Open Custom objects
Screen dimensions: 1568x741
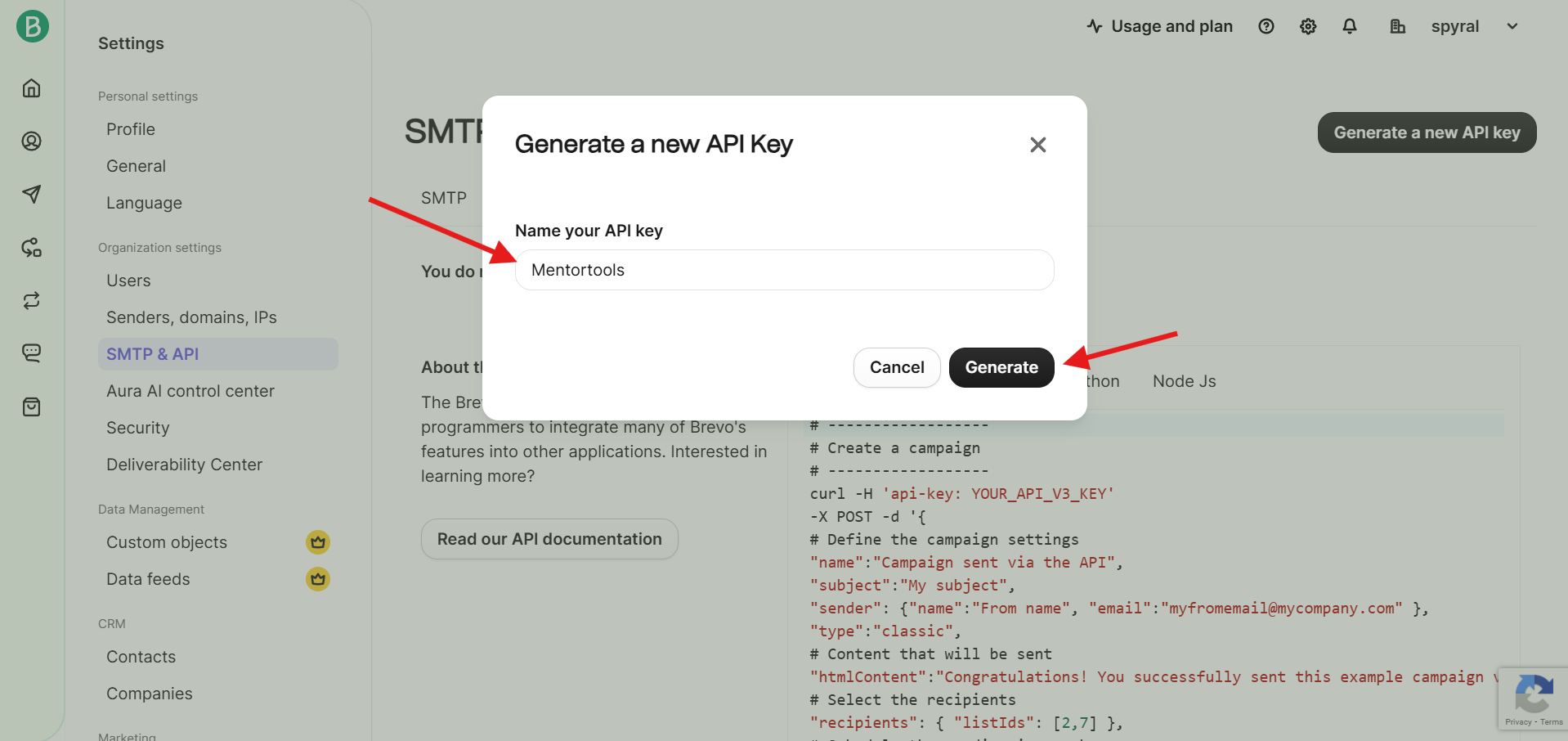(x=167, y=542)
